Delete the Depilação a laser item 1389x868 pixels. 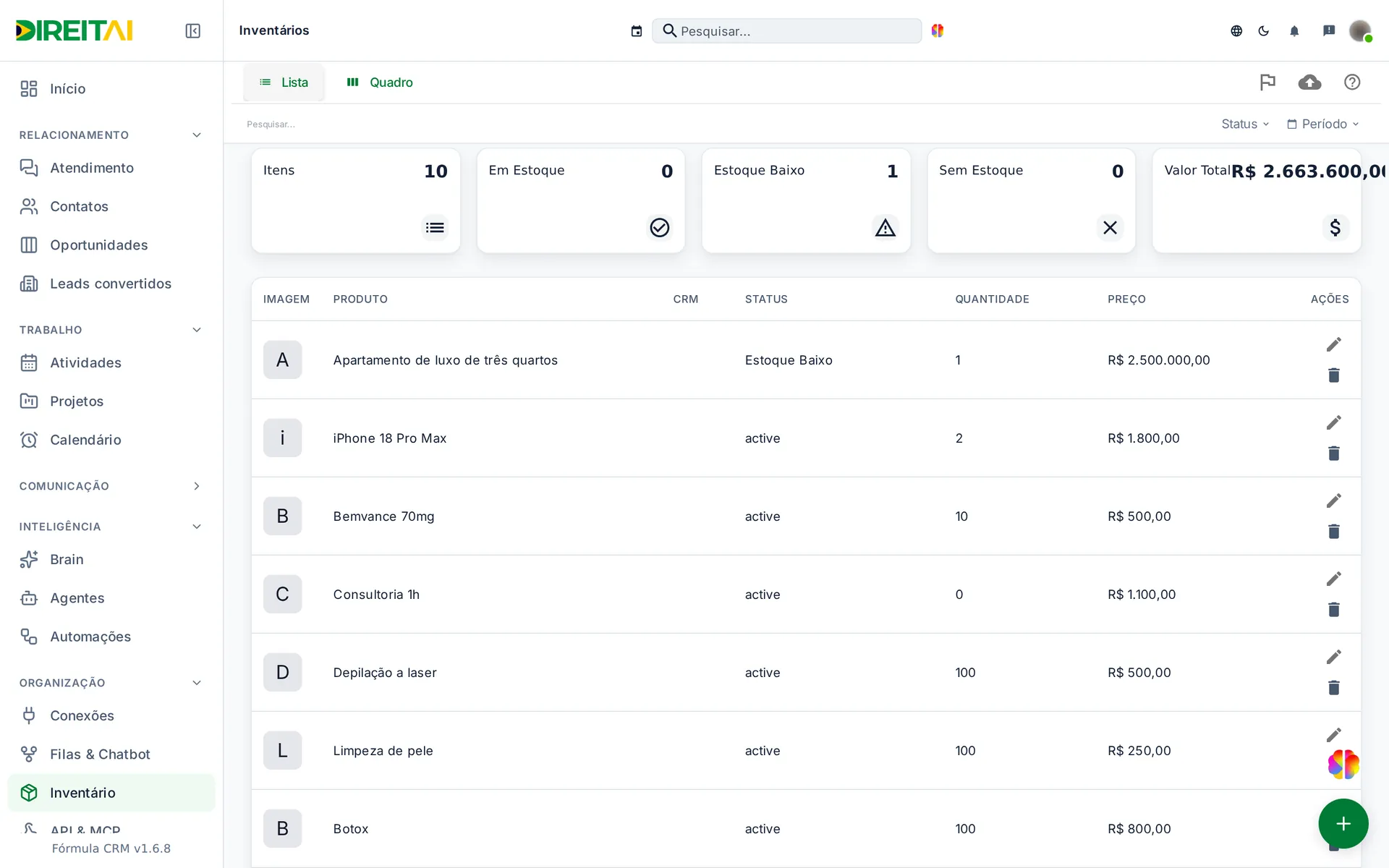(x=1334, y=687)
